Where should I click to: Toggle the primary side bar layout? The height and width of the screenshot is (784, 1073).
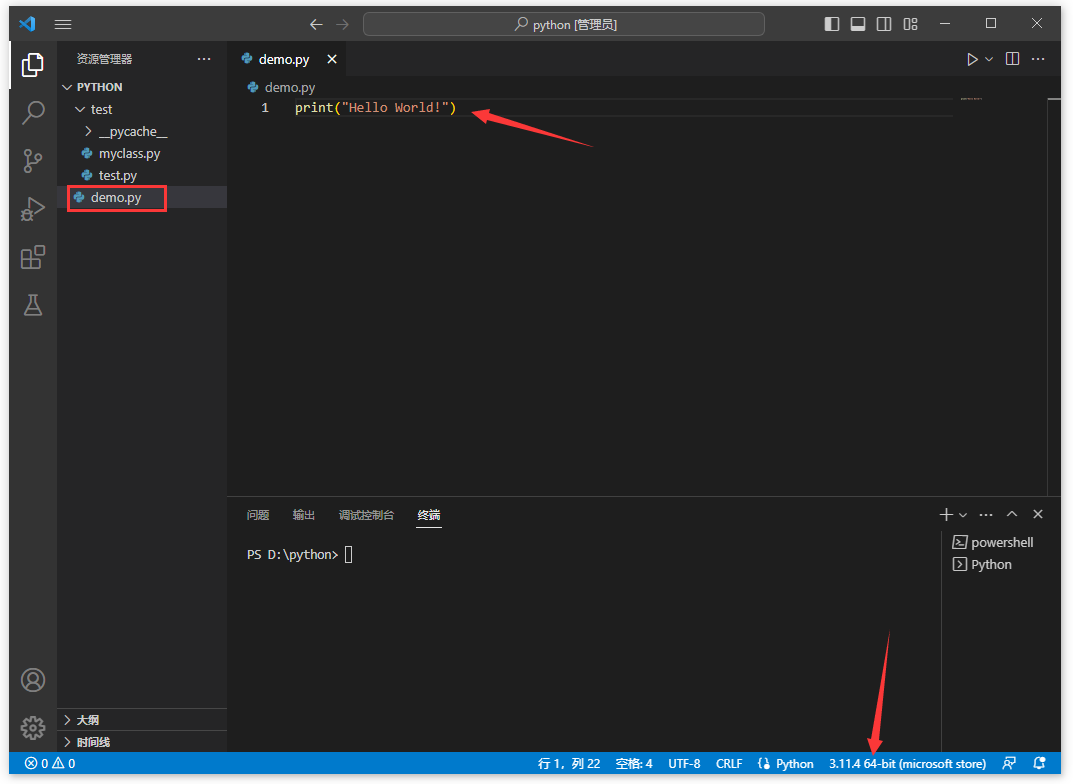[x=832, y=24]
